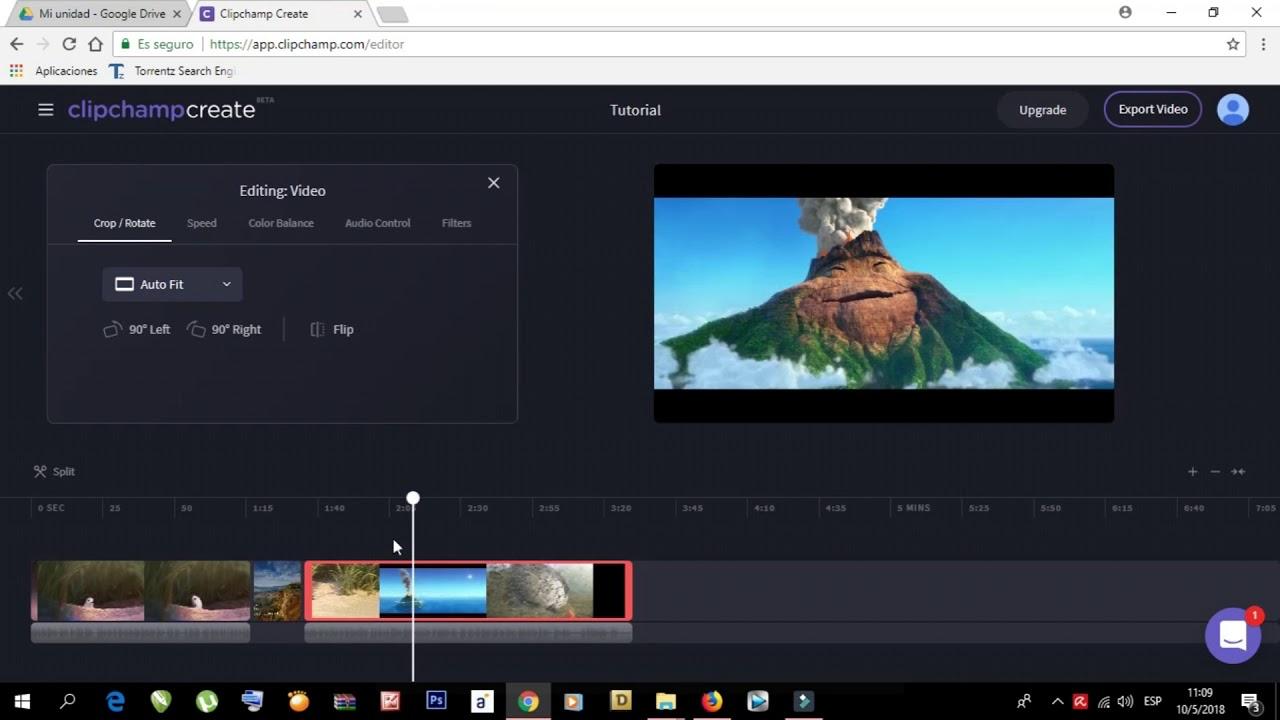The width and height of the screenshot is (1280, 720).
Task: Rotate the video 90° Right
Action: (x=224, y=329)
